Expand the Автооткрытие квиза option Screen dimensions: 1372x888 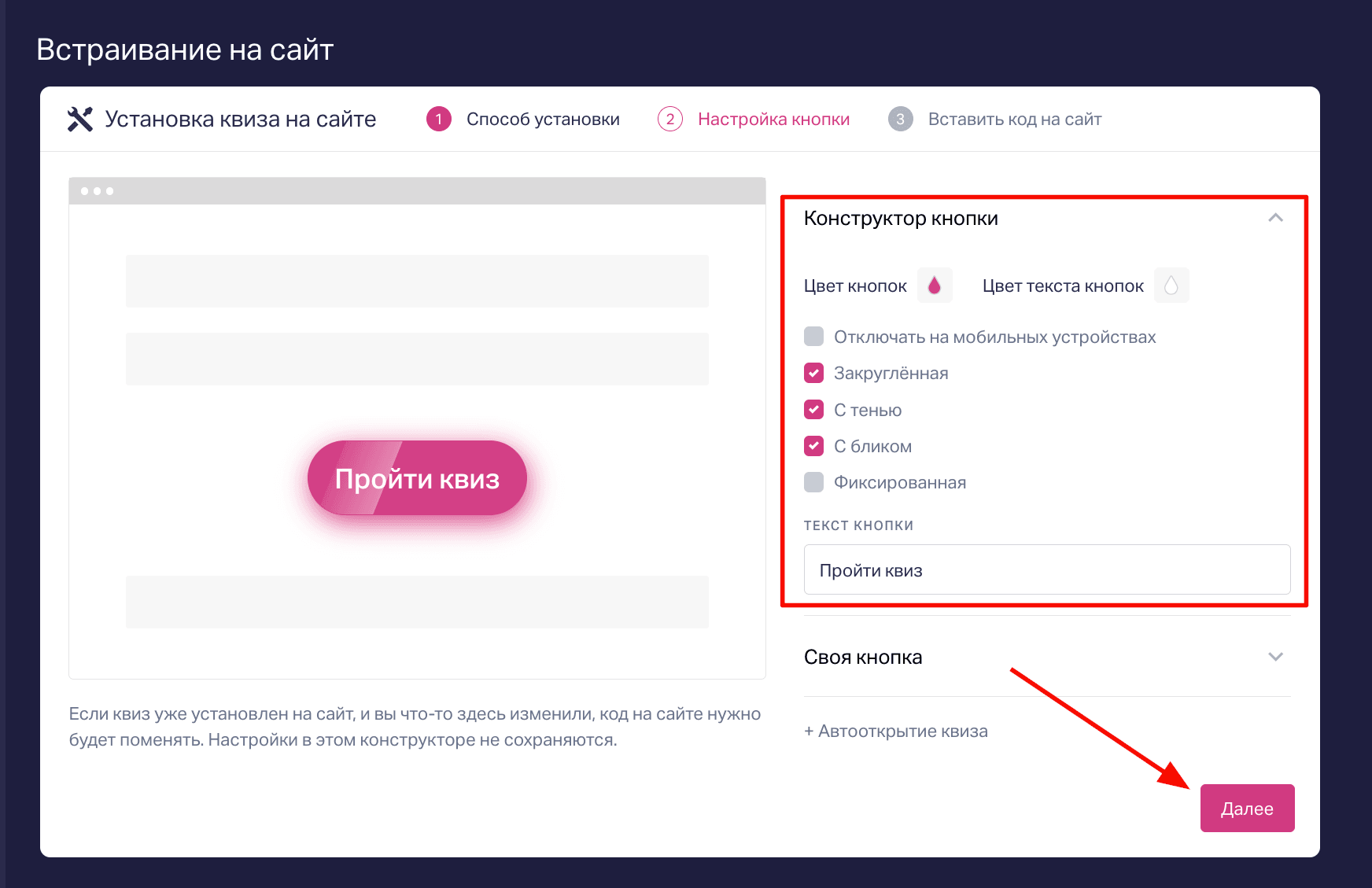(x=896, y=731)
